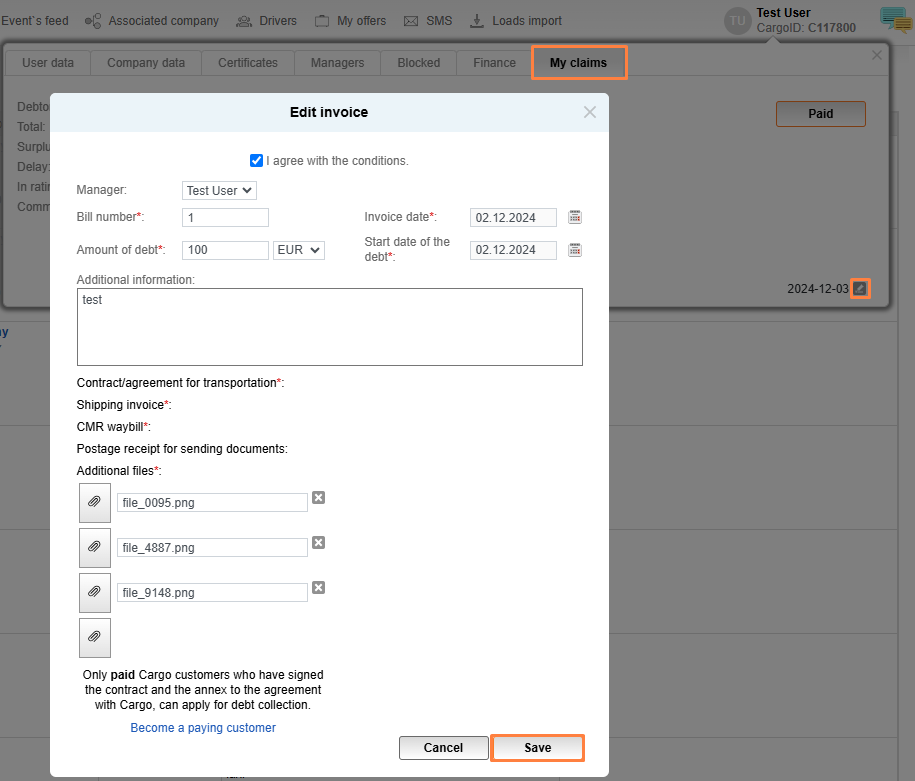The image size is (915, 781).
Task: Open the chat messages icon in header
Action: [x=894, y=20]
